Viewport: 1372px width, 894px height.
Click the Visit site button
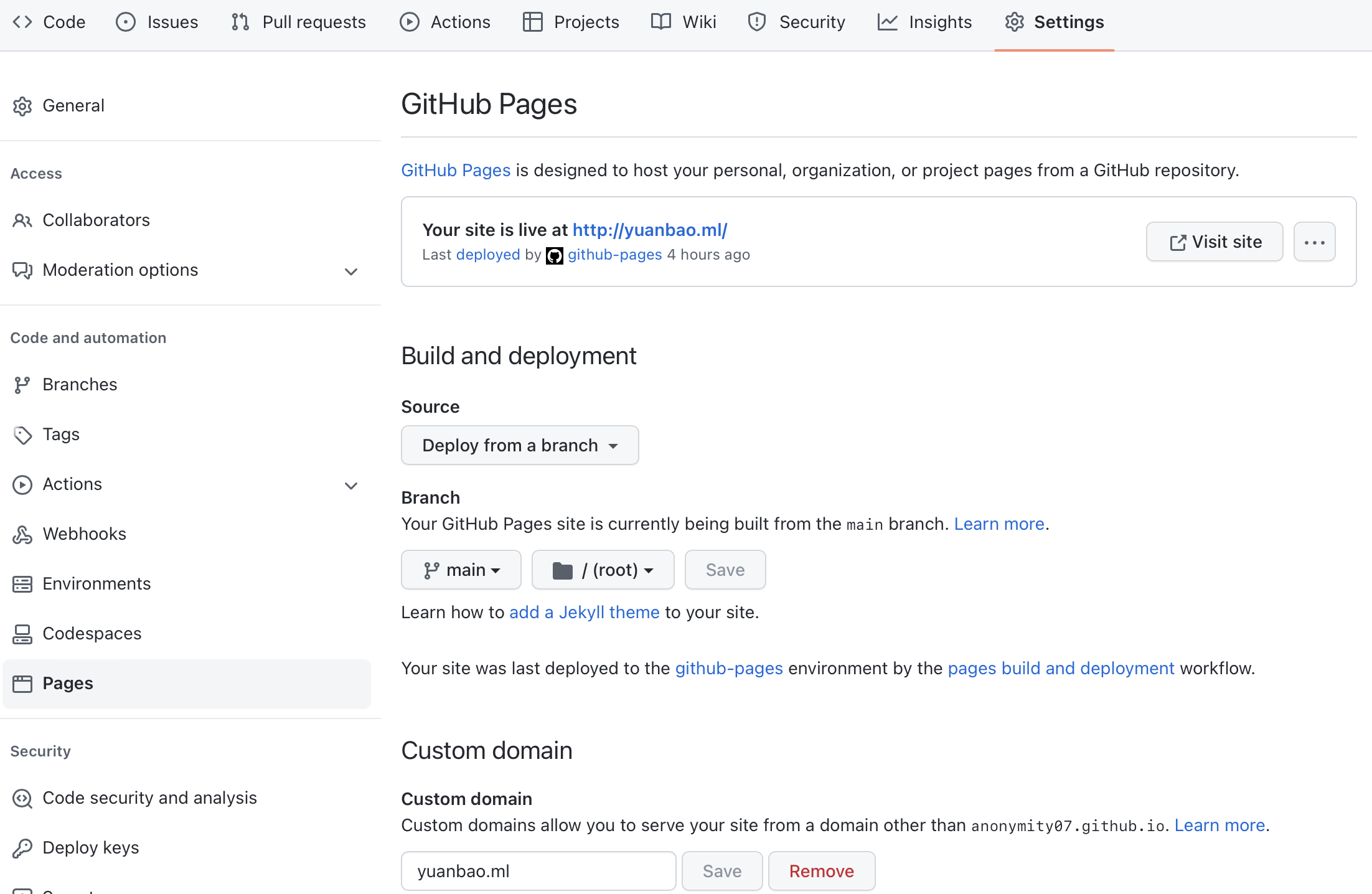1215,242
